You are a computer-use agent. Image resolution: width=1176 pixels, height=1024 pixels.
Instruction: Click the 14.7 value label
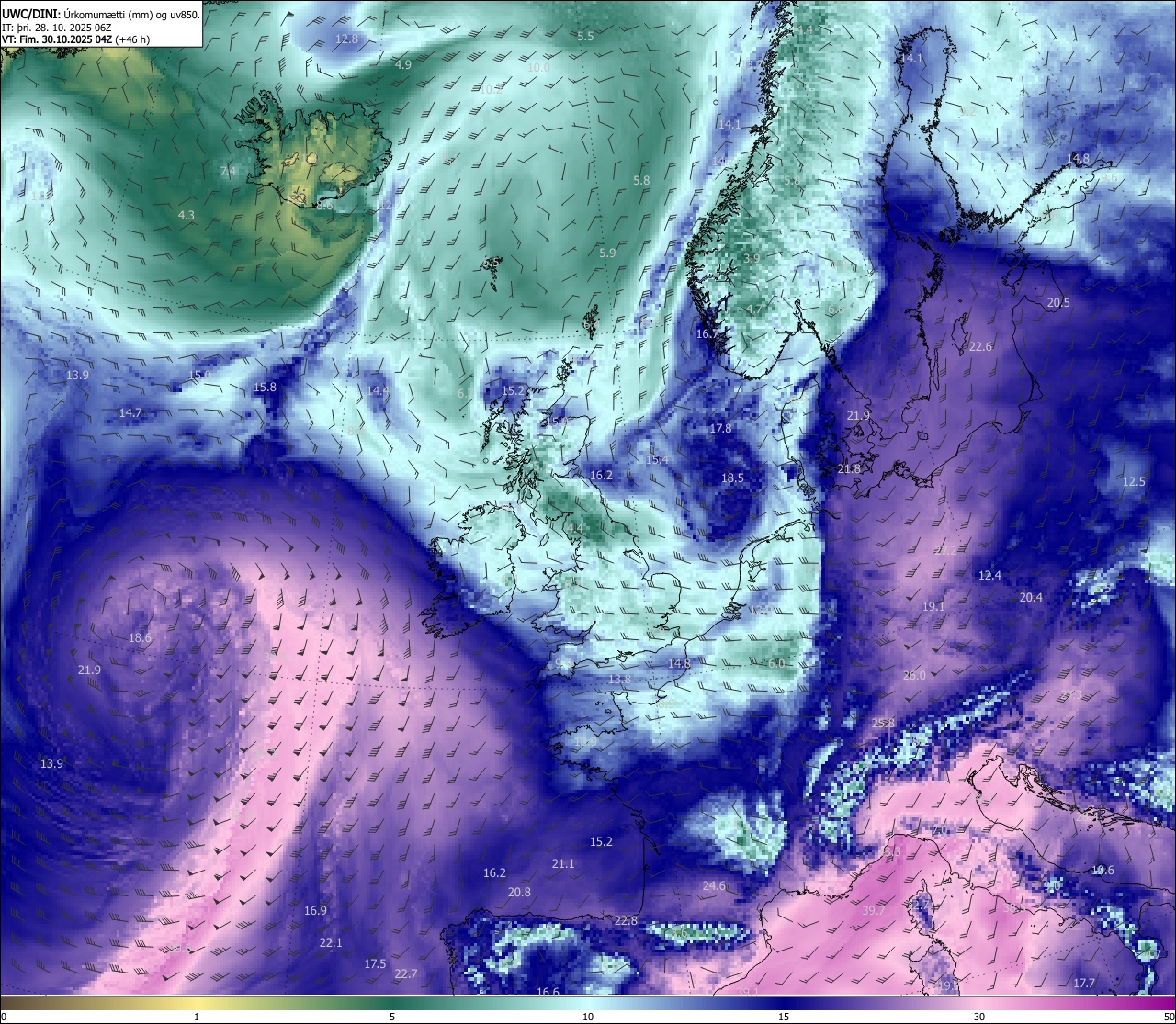click(130, 413)
